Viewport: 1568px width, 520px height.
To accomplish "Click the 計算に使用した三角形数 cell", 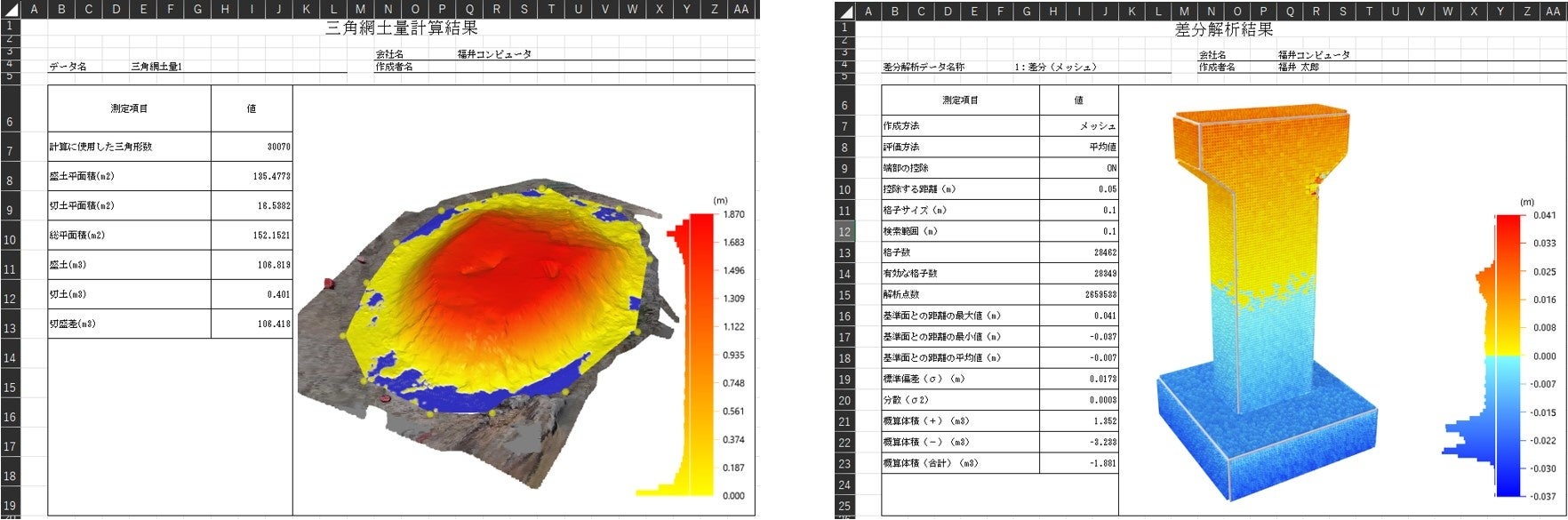I will tap(129, 147).
